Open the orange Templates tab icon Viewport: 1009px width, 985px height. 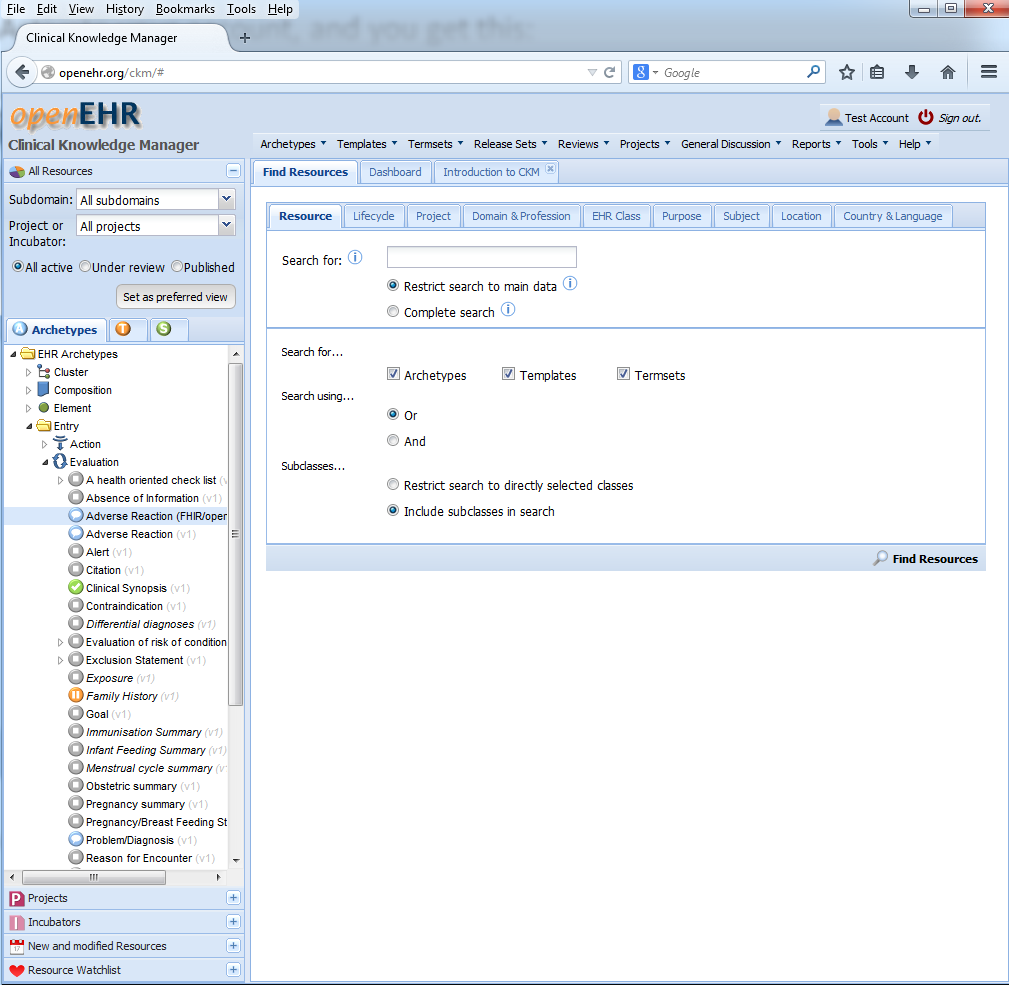tap(122, 329)
